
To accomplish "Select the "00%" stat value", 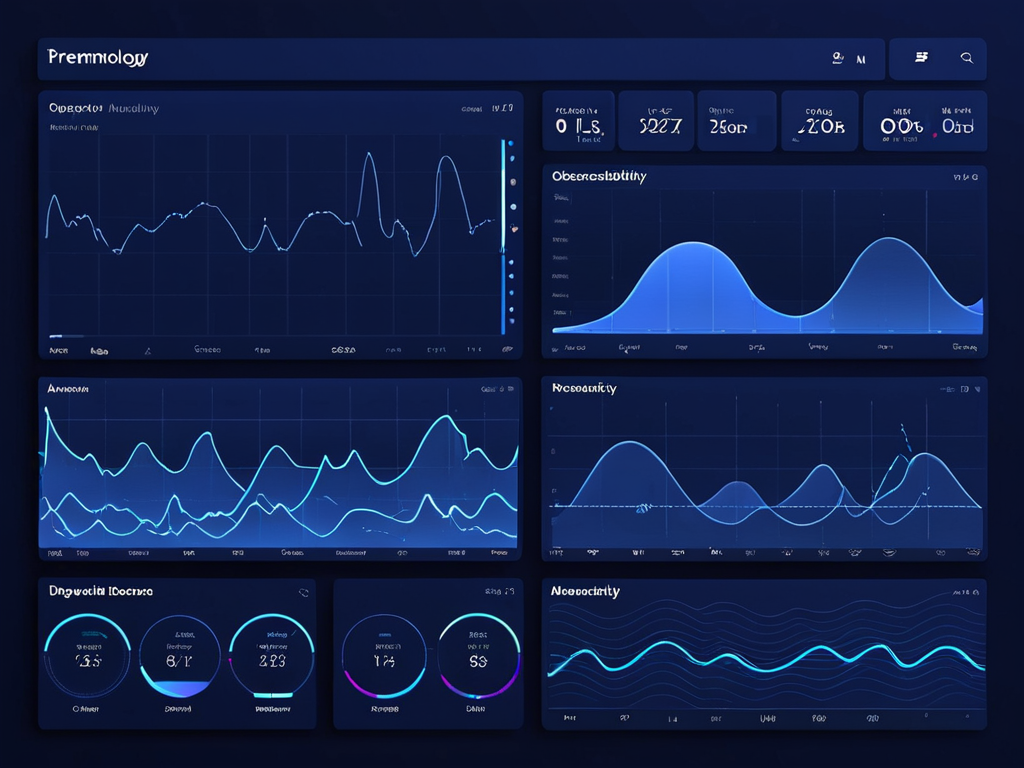I will point(901,126).
